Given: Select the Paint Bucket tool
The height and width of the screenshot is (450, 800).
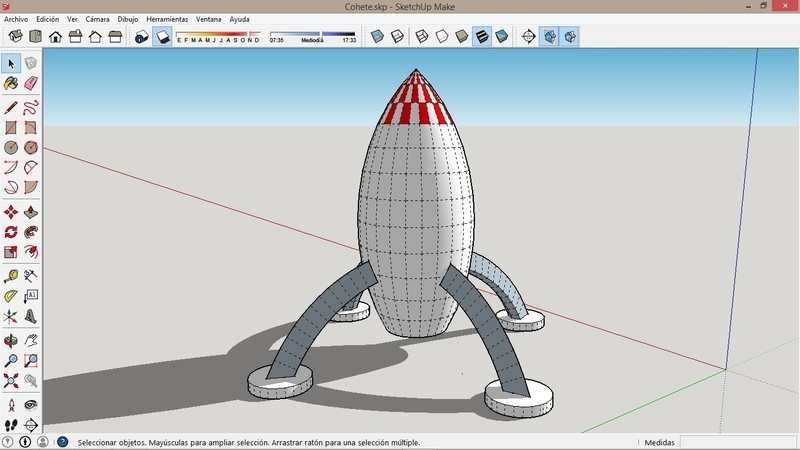Looking at the screenshot, I should click(x=11, y=84).
